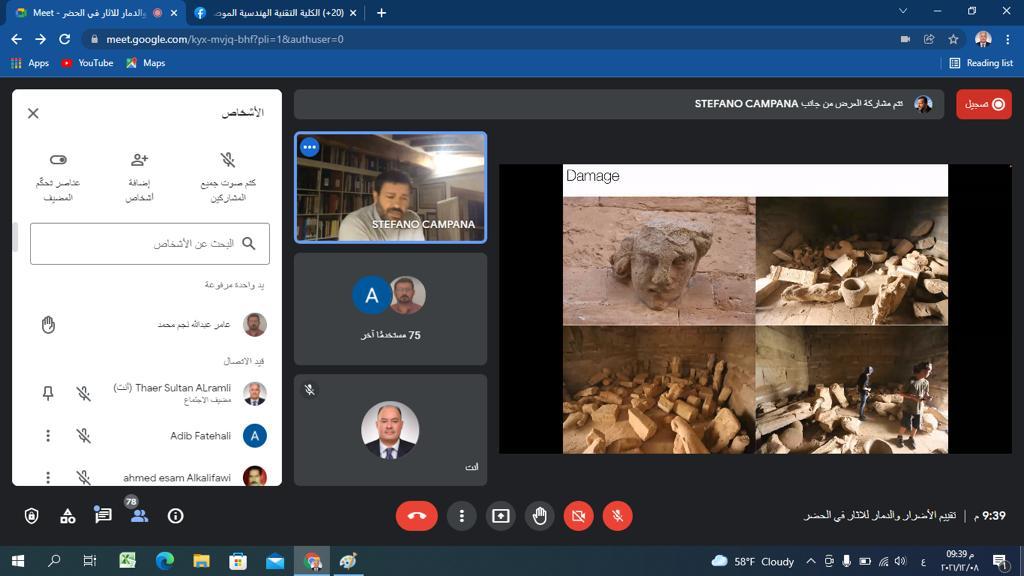This screenshot has height=576, width=1024.
Task: Click the red leave call button
Action: click(416, 516)
